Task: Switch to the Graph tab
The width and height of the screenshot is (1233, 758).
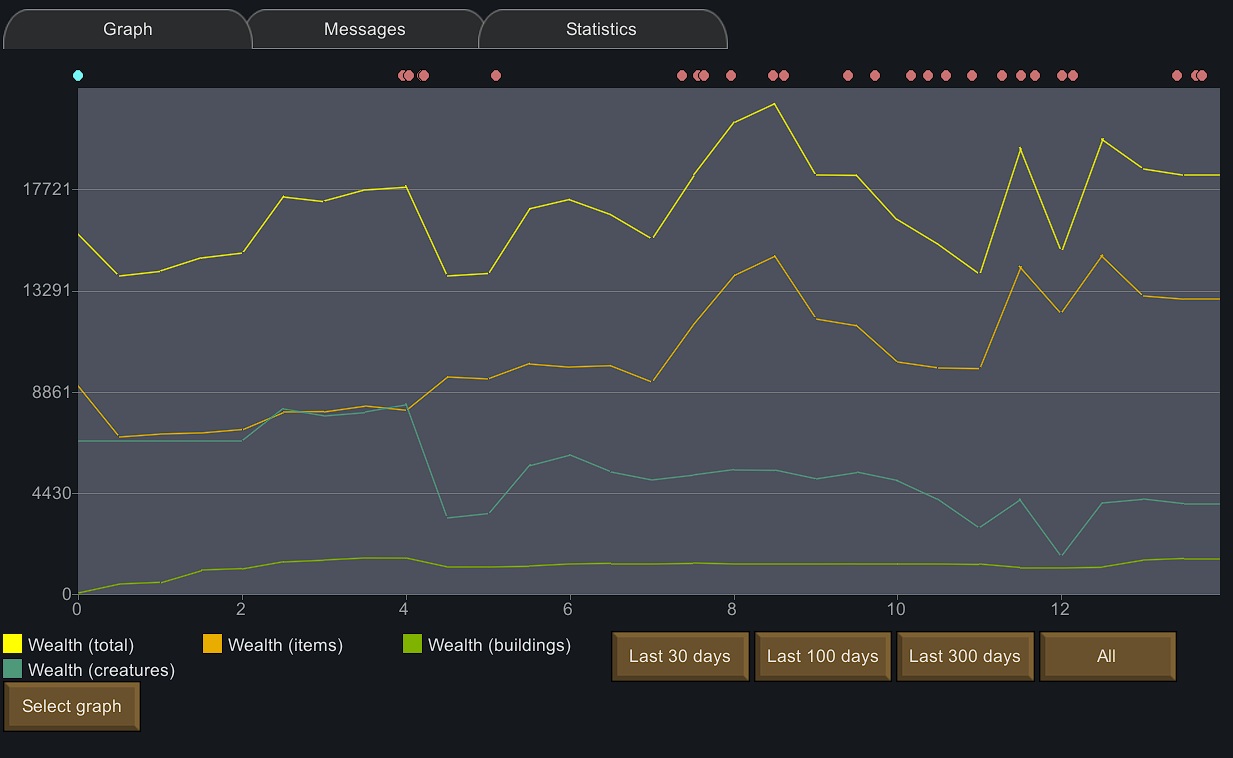Action: (128, 29)
